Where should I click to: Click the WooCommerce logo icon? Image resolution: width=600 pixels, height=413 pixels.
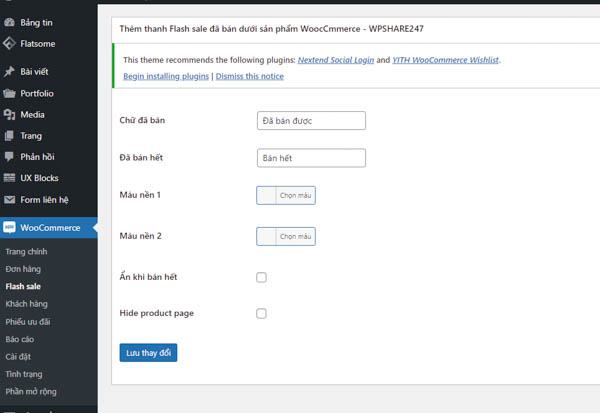[9, 228]
